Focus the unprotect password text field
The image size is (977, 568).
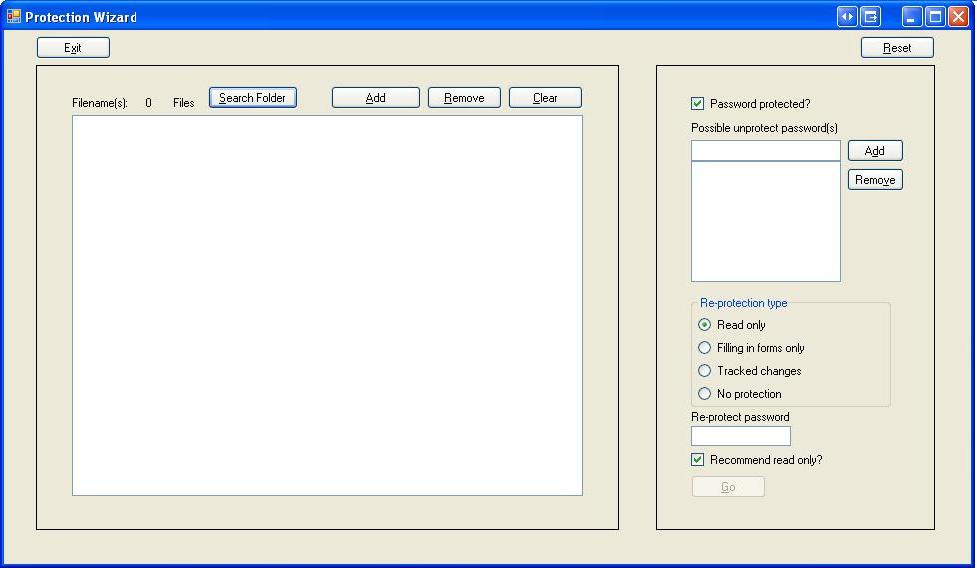point(766,150)
